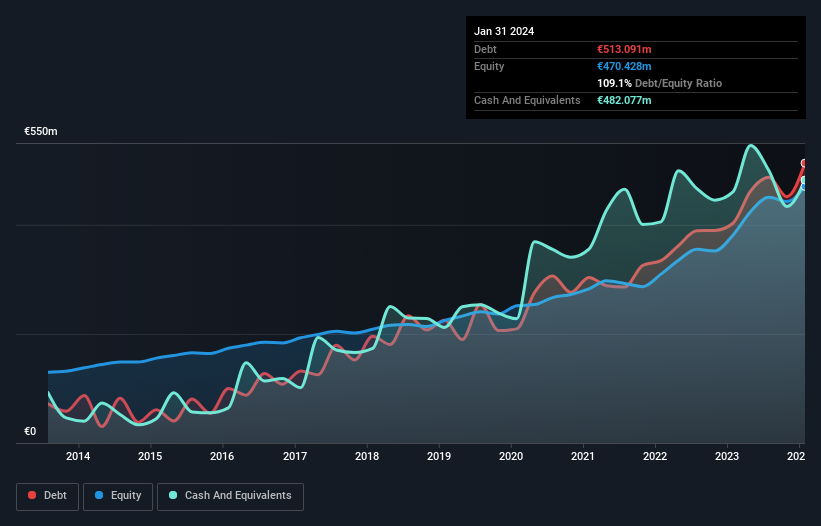The image size is (821, 526).
Task: Click the 2018 x-axis label
Action: coord(367,456)
